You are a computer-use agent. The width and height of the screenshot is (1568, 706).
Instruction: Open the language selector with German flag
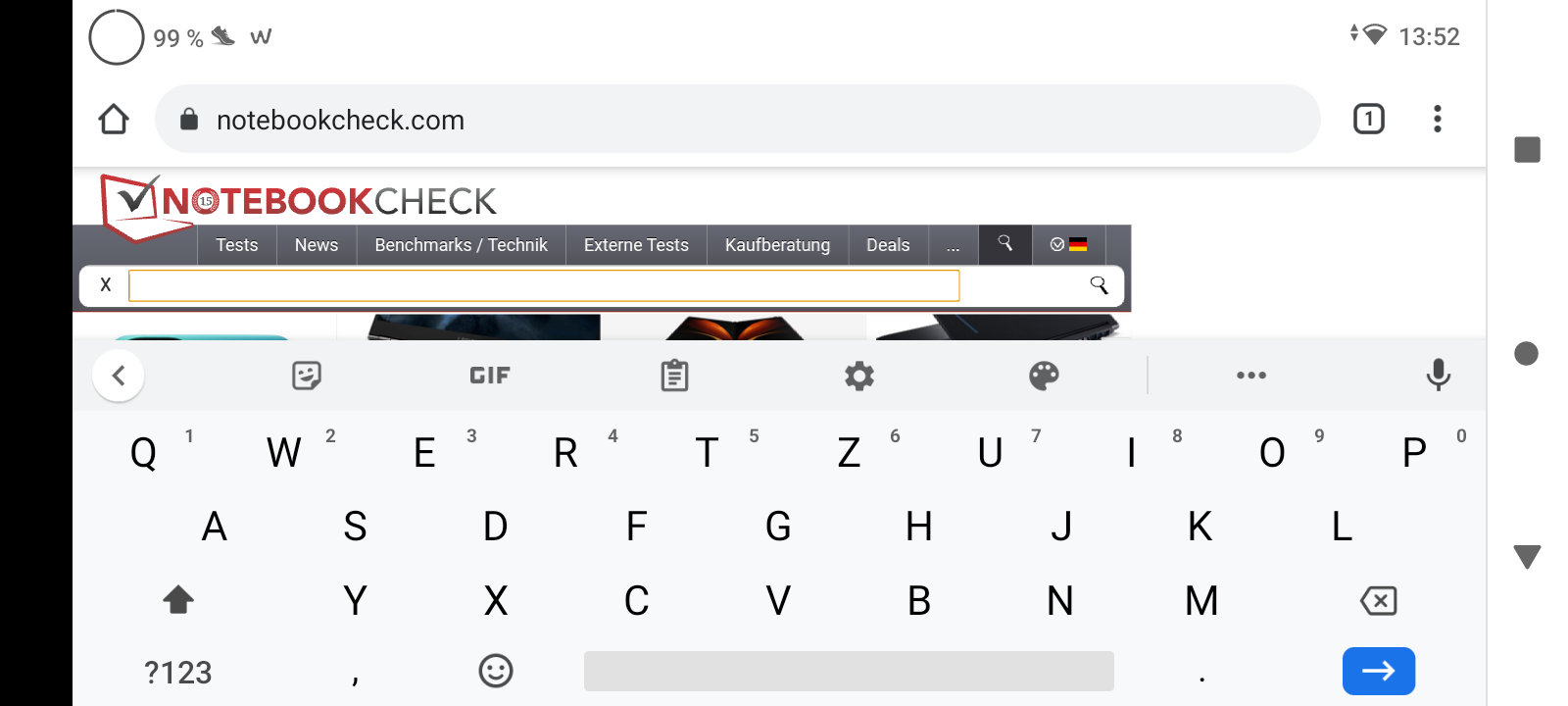pos(1068,244)
